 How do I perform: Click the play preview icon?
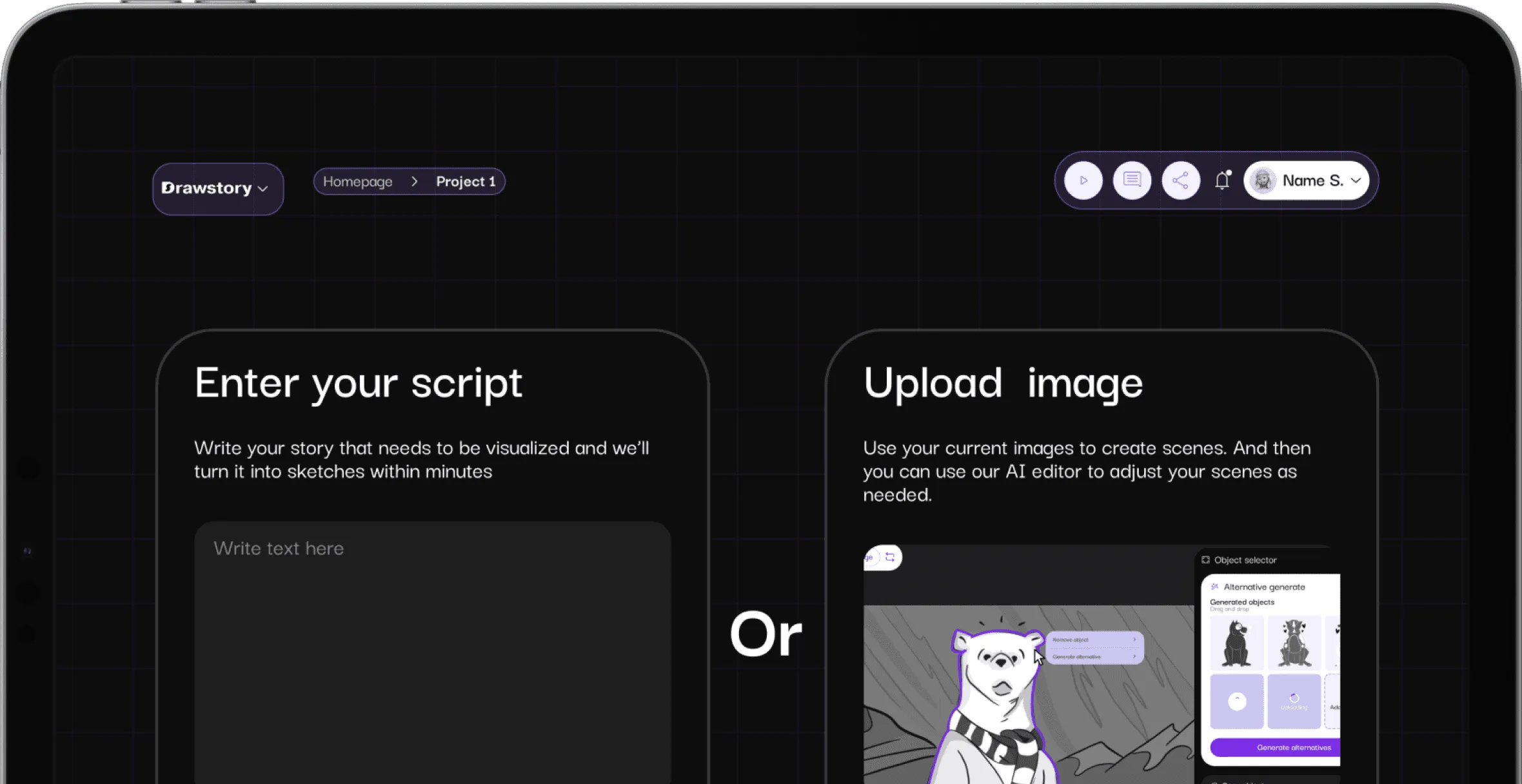pyautogui.click(x=1083, y=181)
